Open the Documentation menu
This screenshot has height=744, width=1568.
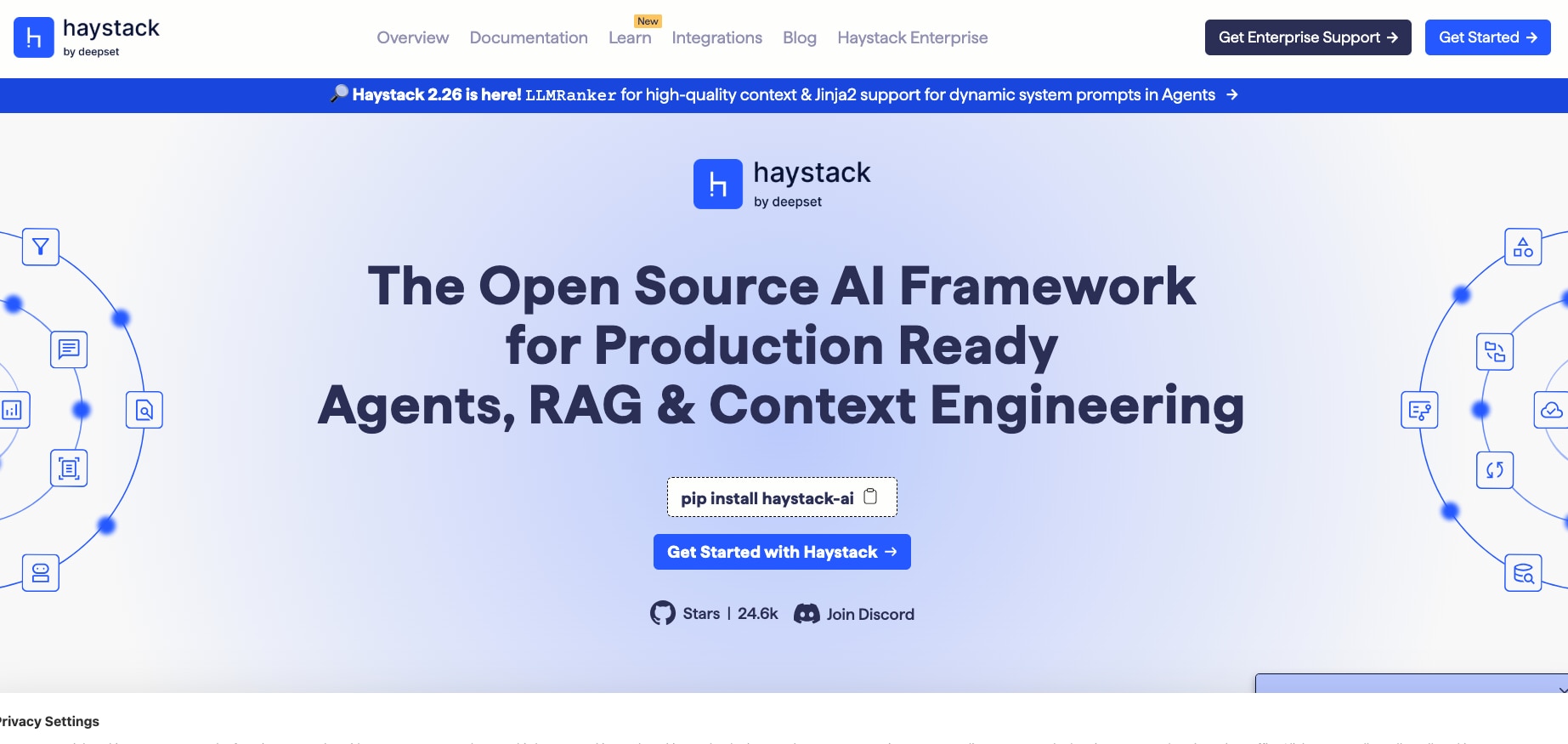point(529,37)
